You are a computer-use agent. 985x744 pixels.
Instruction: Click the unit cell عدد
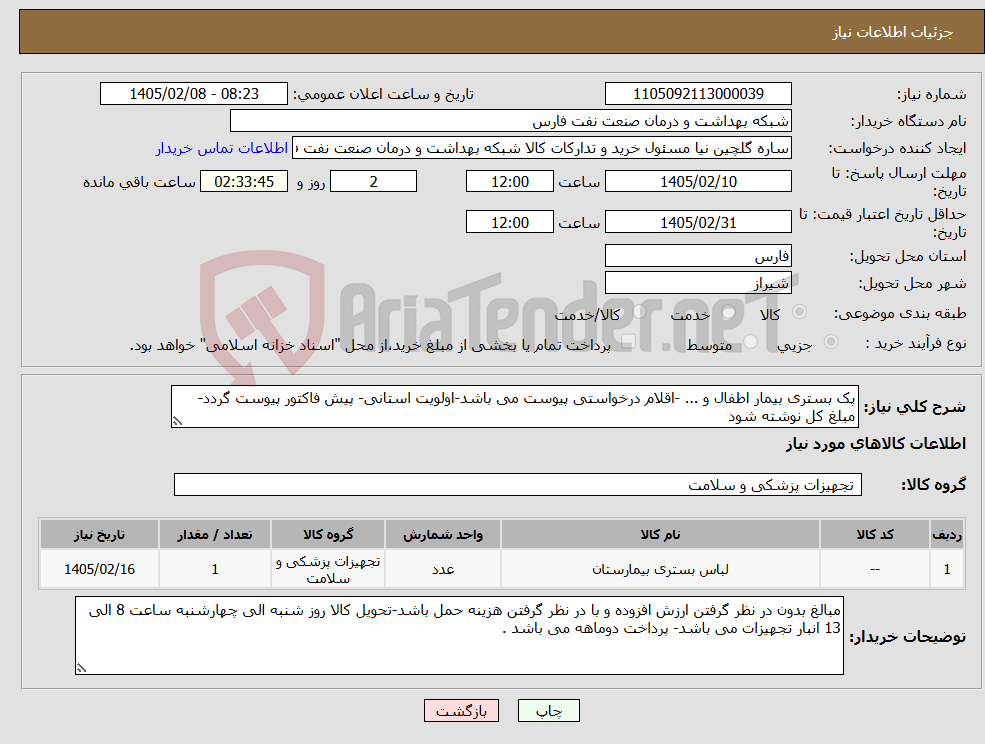(x=443, y=569)
